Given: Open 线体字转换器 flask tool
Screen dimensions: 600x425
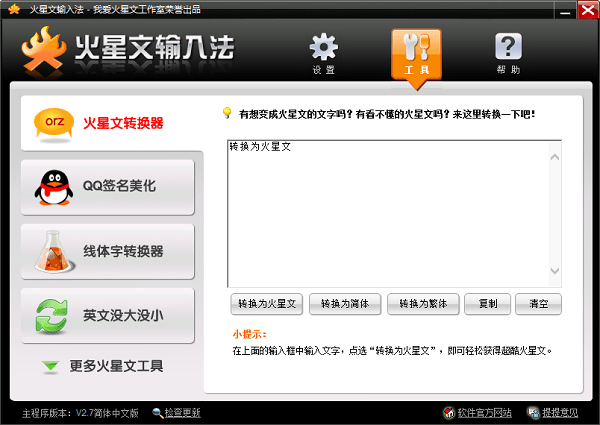Looking at the screenshot, I should [x=108, y=251].
